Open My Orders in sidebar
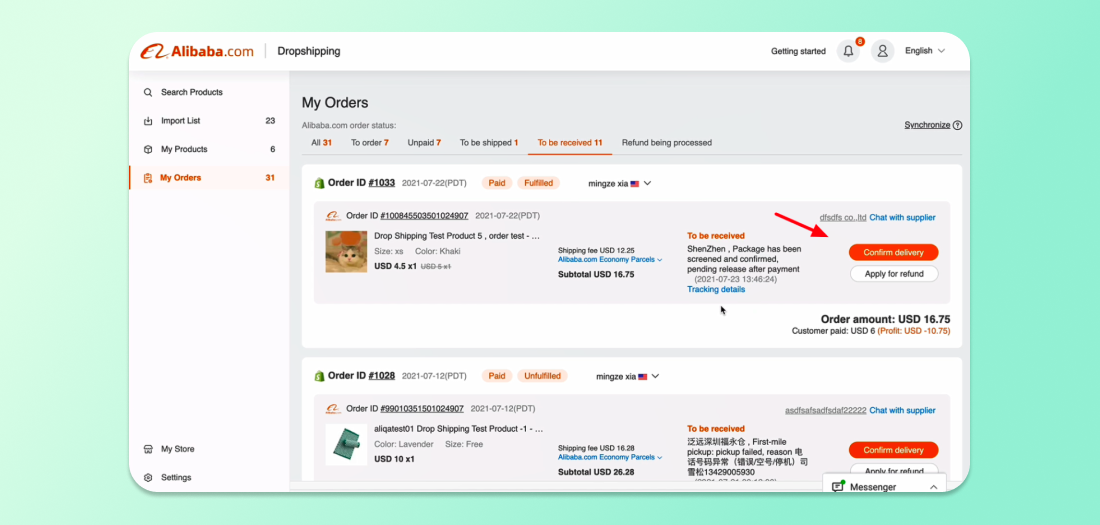Viewport: 1100px width, 525px height. coord(208,178)
